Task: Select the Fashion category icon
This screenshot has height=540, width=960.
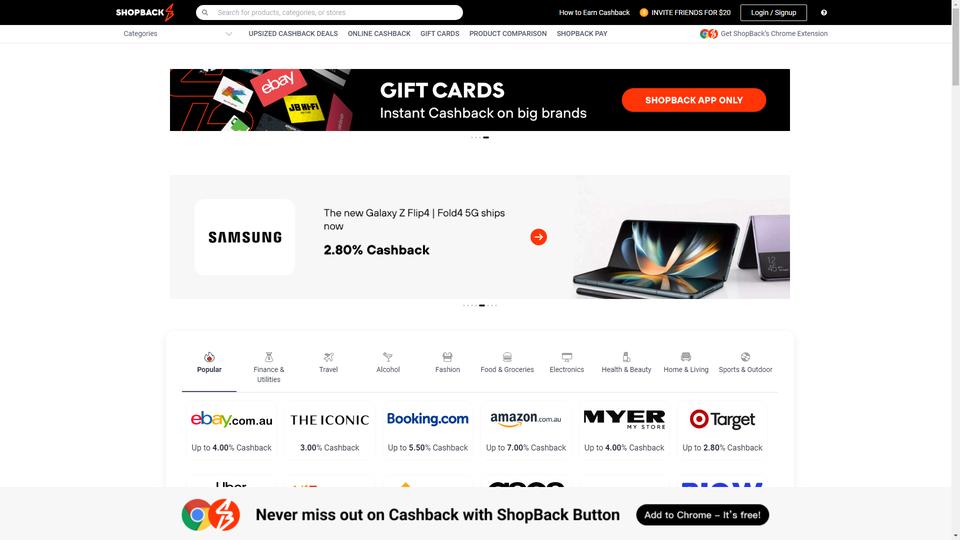Action: [448, 357]
